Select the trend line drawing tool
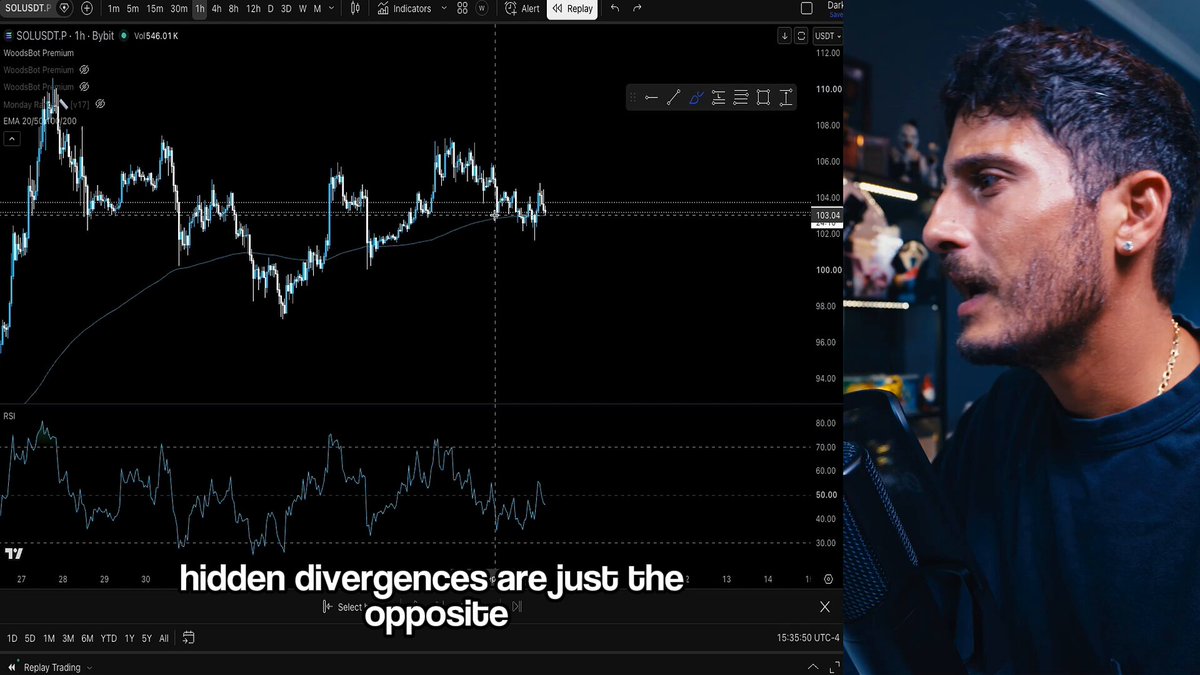Screen dimensions: 1200x675 pyautogui.click(x=673, y=97)
